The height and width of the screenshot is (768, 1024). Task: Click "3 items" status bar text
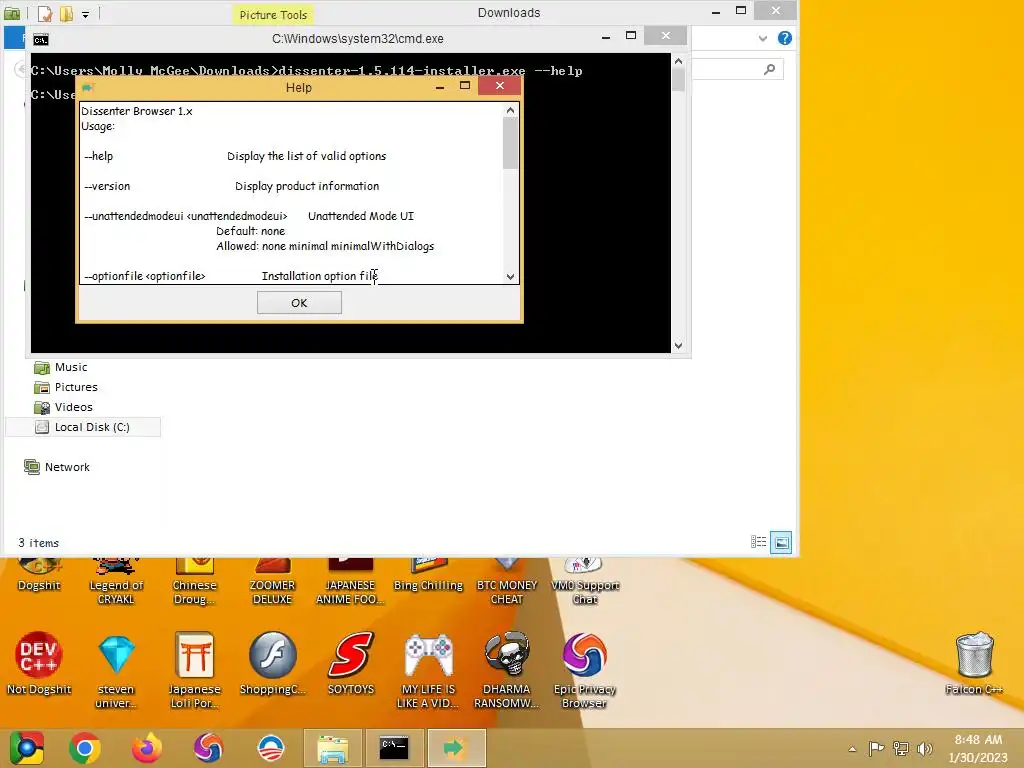point(39,543)
